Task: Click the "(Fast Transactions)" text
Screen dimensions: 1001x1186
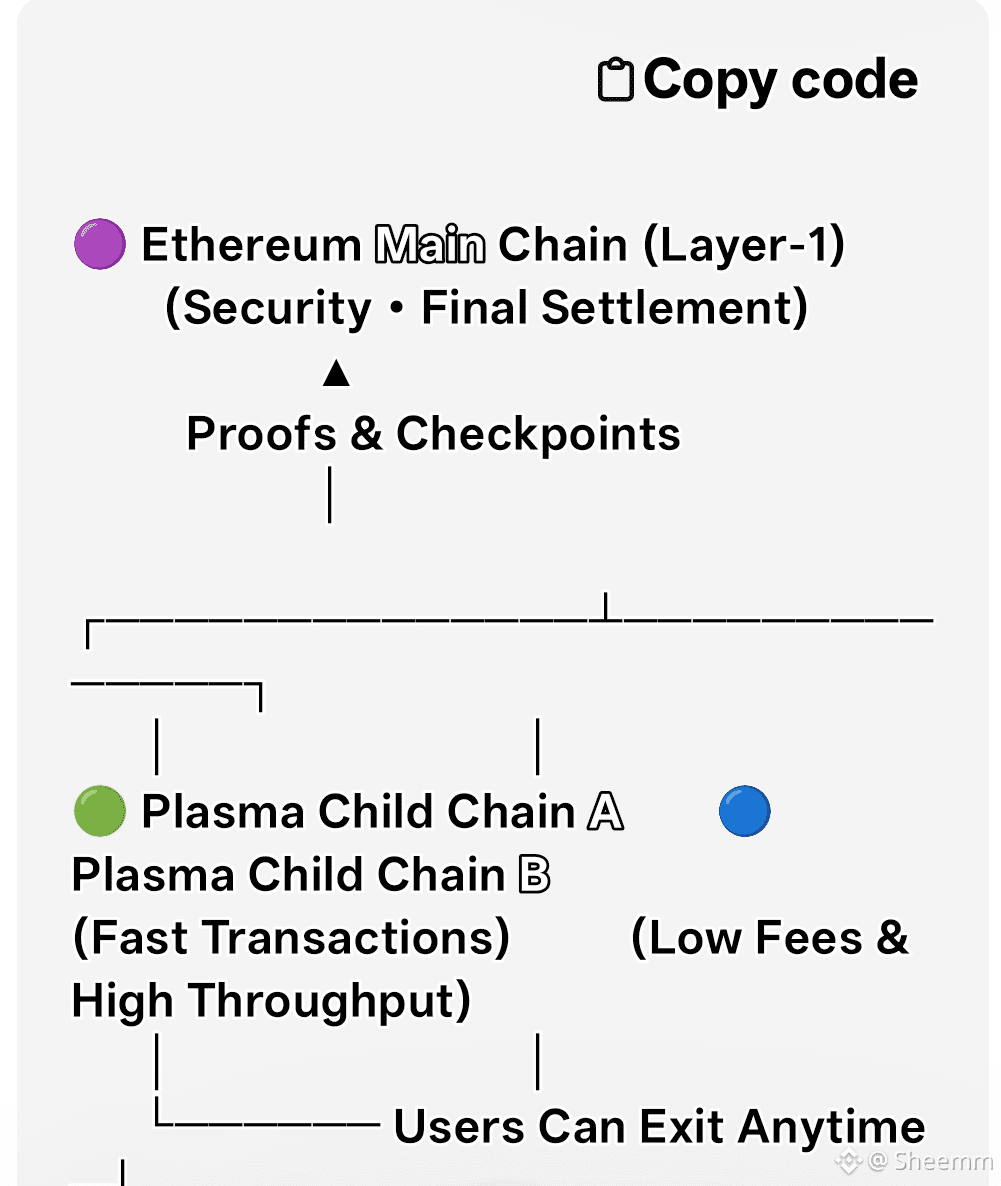Action: [291, 938]
